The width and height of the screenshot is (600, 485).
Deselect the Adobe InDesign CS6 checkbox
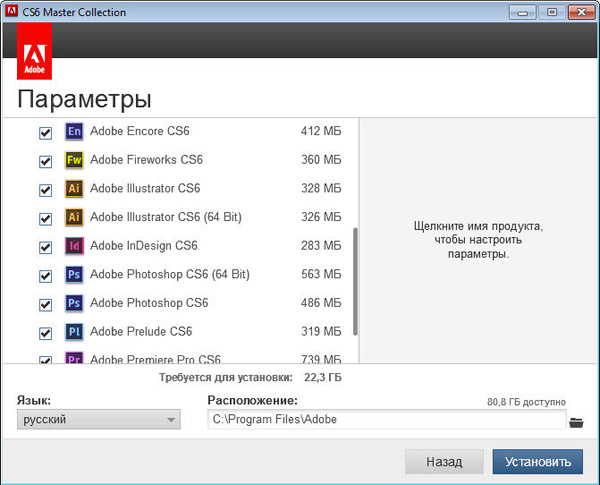(x=45, y=247)
